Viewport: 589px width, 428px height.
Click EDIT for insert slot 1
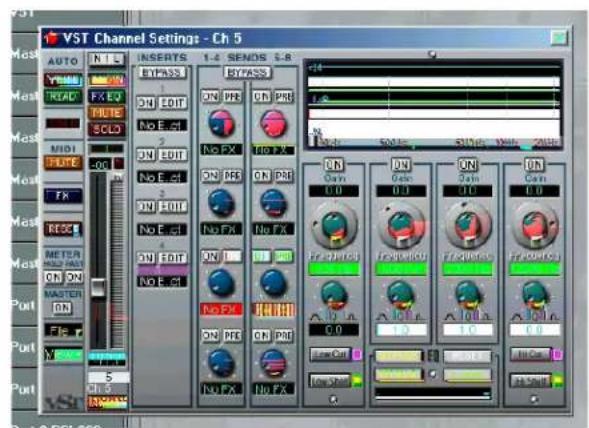click(x=172, y=103)
